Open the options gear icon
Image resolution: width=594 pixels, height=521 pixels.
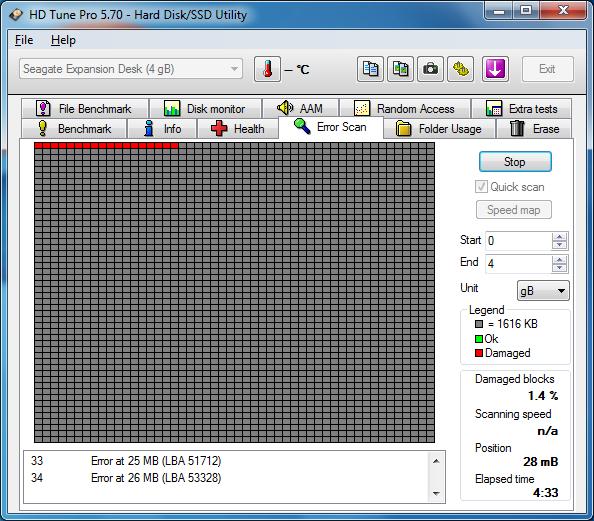click(460, 69)
